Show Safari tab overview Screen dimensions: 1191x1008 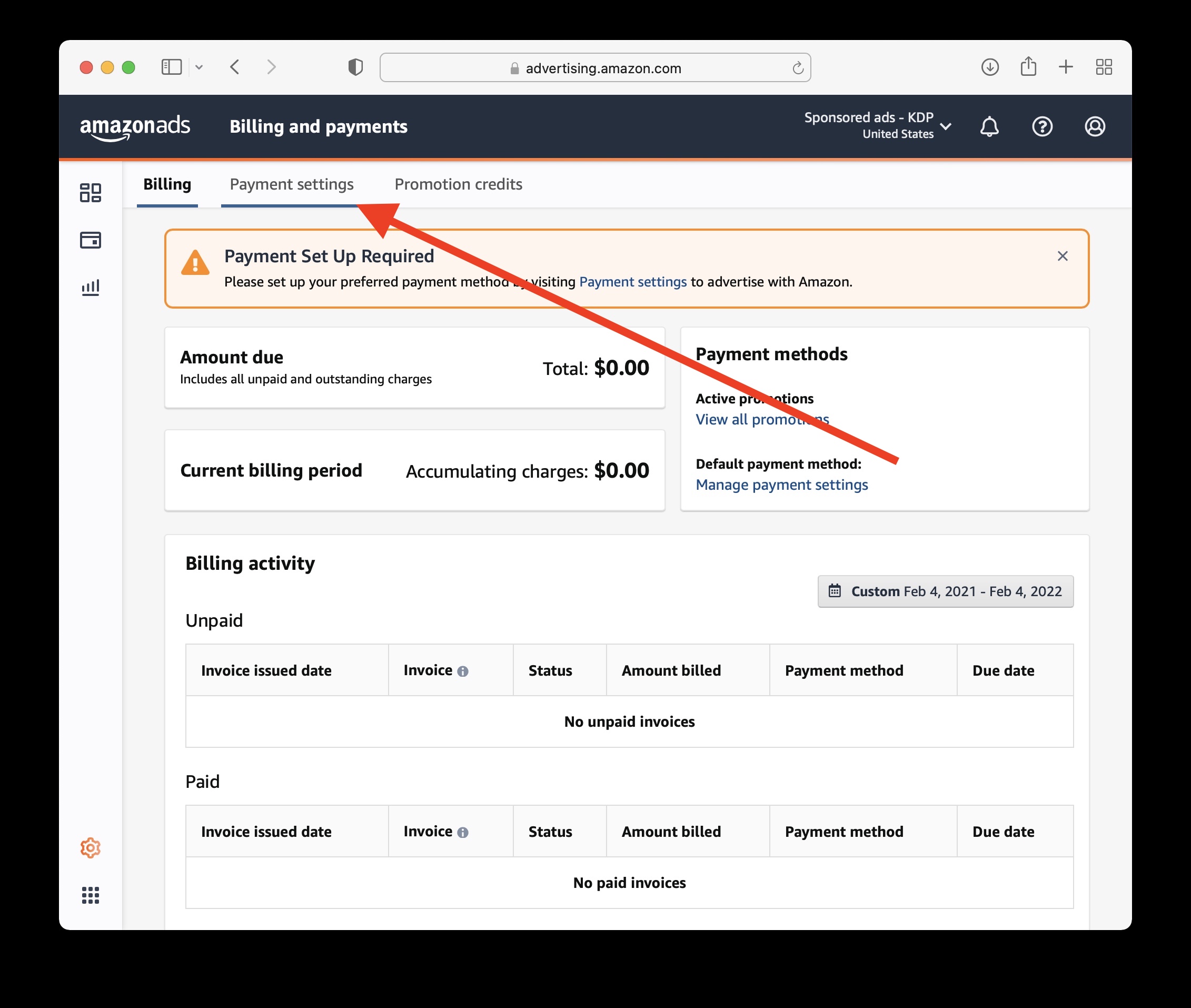pyautogui.click(x=1104, y=67)
